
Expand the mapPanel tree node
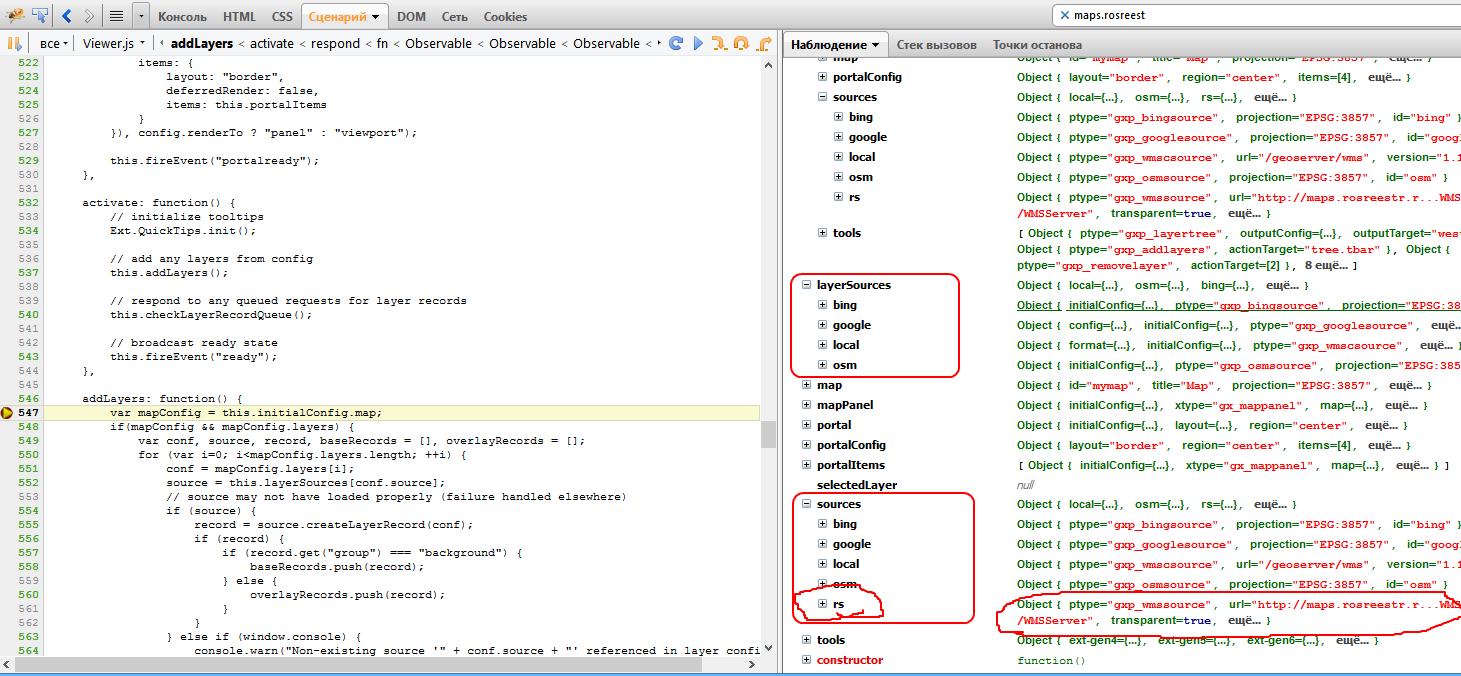[807, 405]
